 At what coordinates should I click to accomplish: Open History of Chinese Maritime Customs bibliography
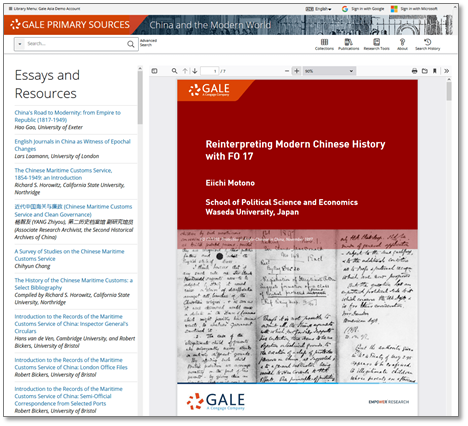click(73, 284)
